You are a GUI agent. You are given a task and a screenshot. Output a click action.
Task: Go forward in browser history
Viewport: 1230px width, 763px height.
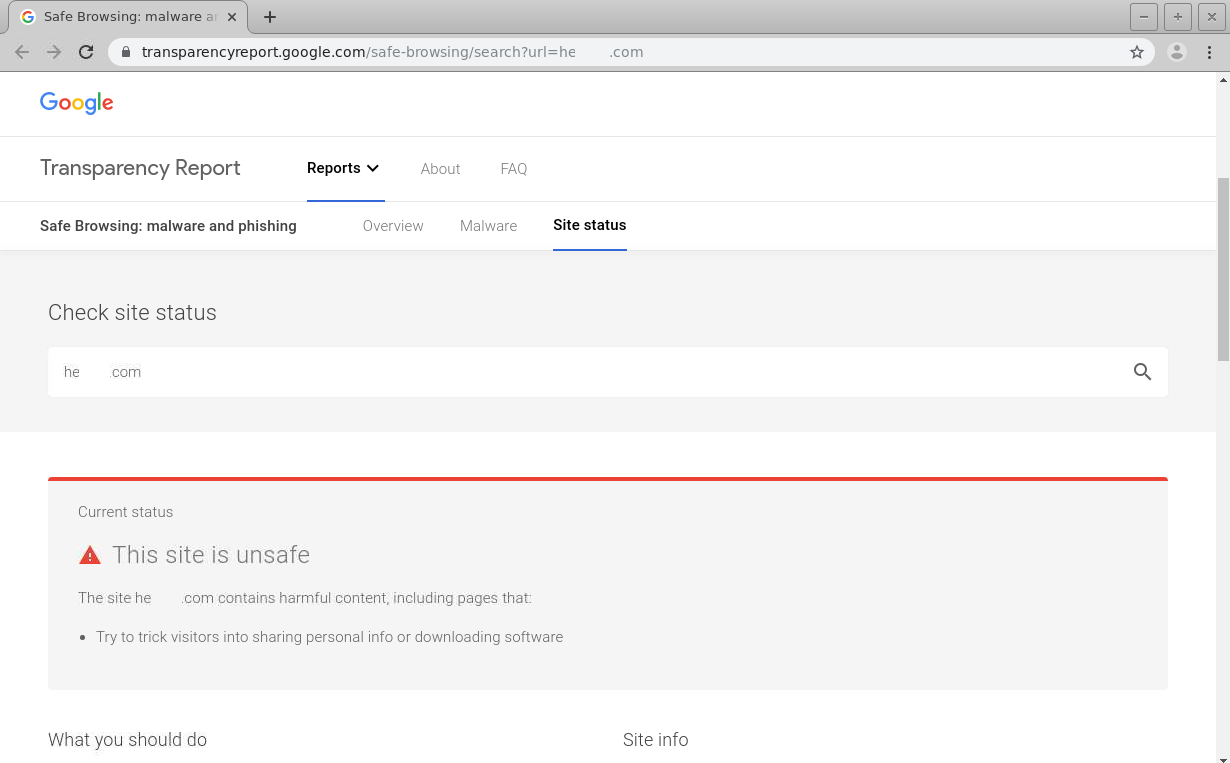tap(54, 52)
